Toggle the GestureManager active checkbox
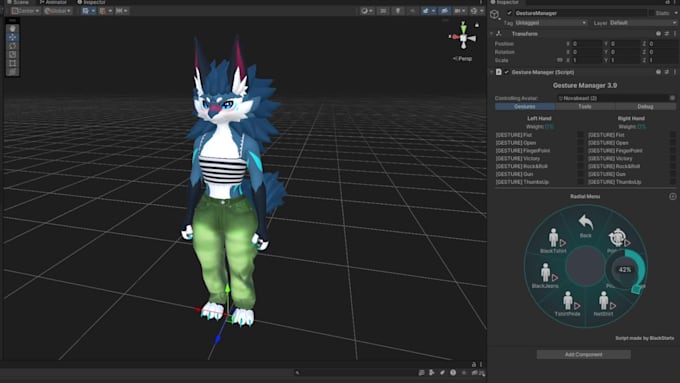The image size is (680, 383). click(x=509, y=13)
